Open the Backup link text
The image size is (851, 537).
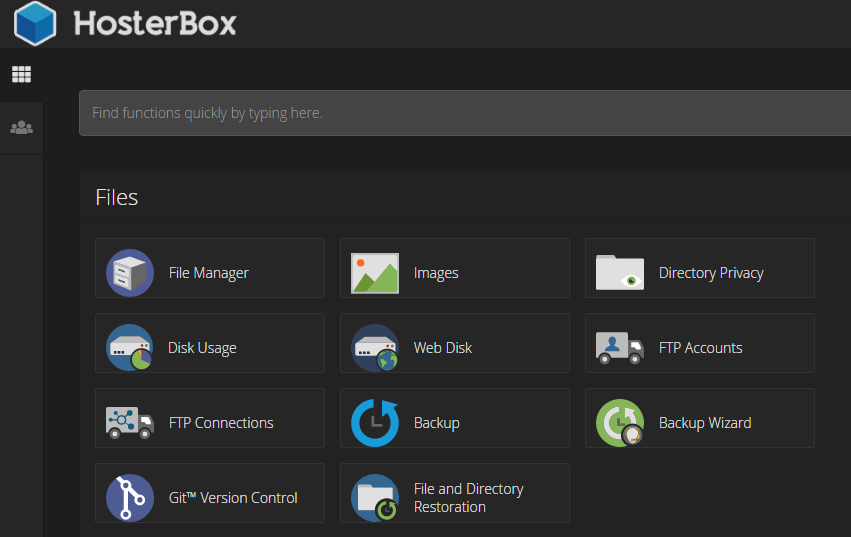(x=436, y=422)
